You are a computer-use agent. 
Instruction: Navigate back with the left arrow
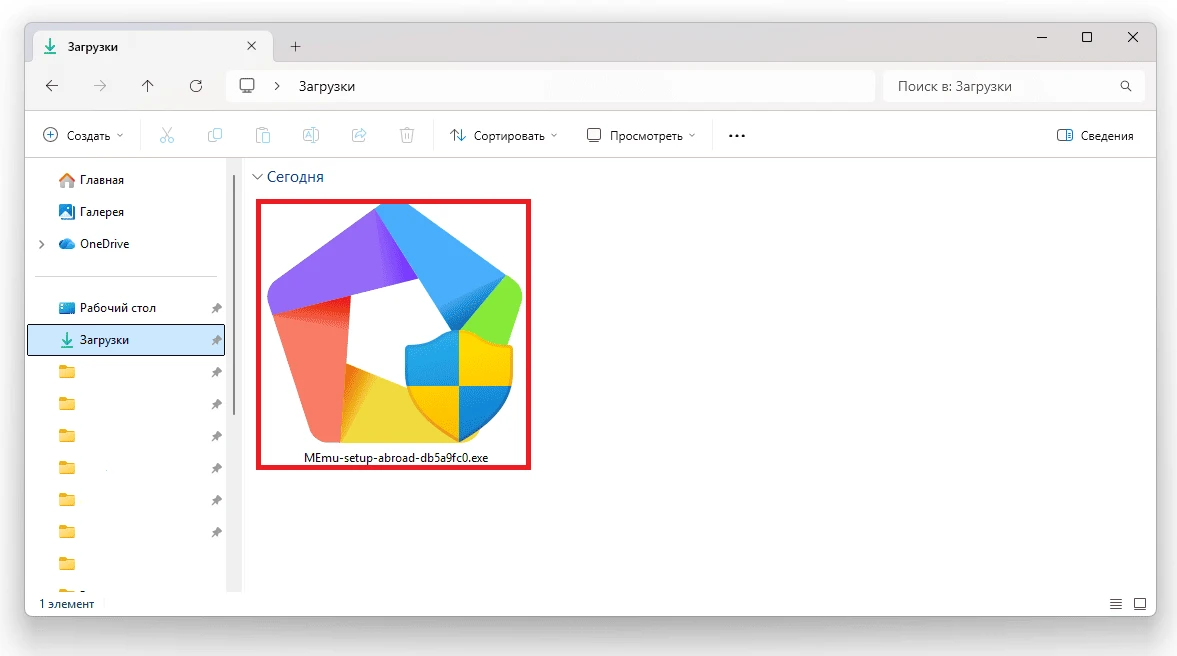(52, 86)
